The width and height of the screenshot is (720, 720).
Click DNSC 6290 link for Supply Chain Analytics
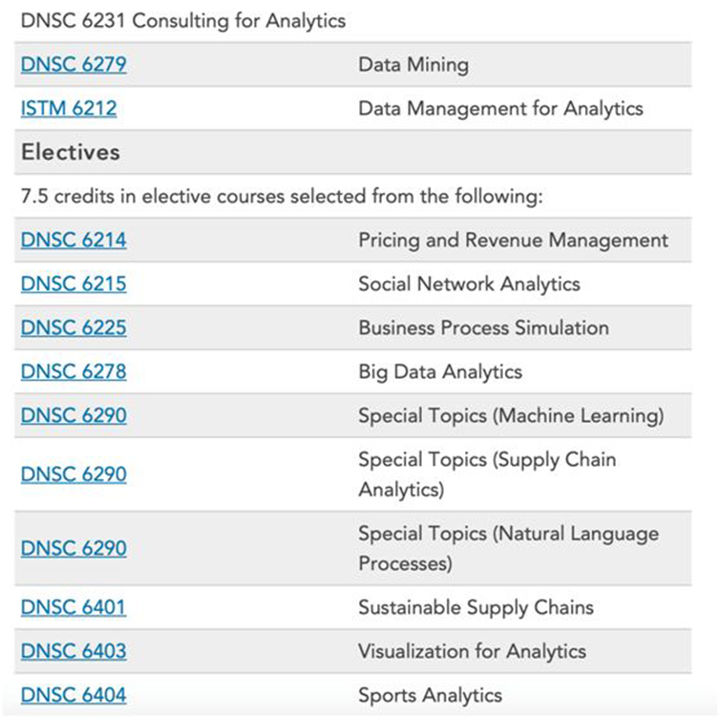pos(73,474)
